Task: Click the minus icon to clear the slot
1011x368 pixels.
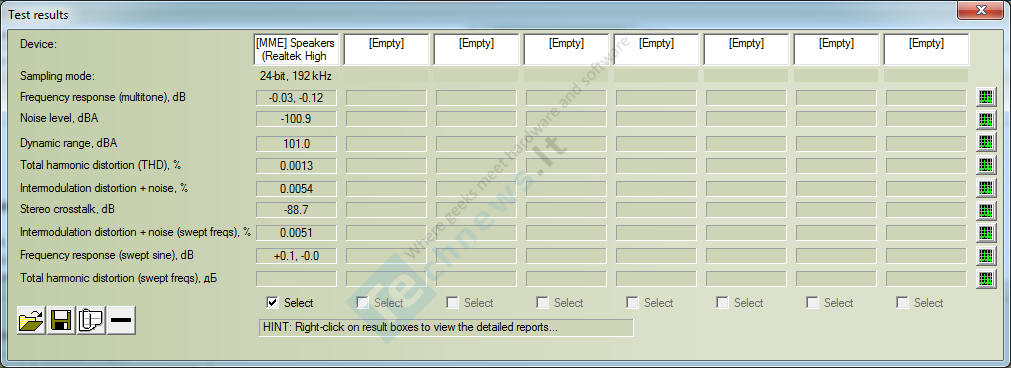Action: (x=121, y=320)
